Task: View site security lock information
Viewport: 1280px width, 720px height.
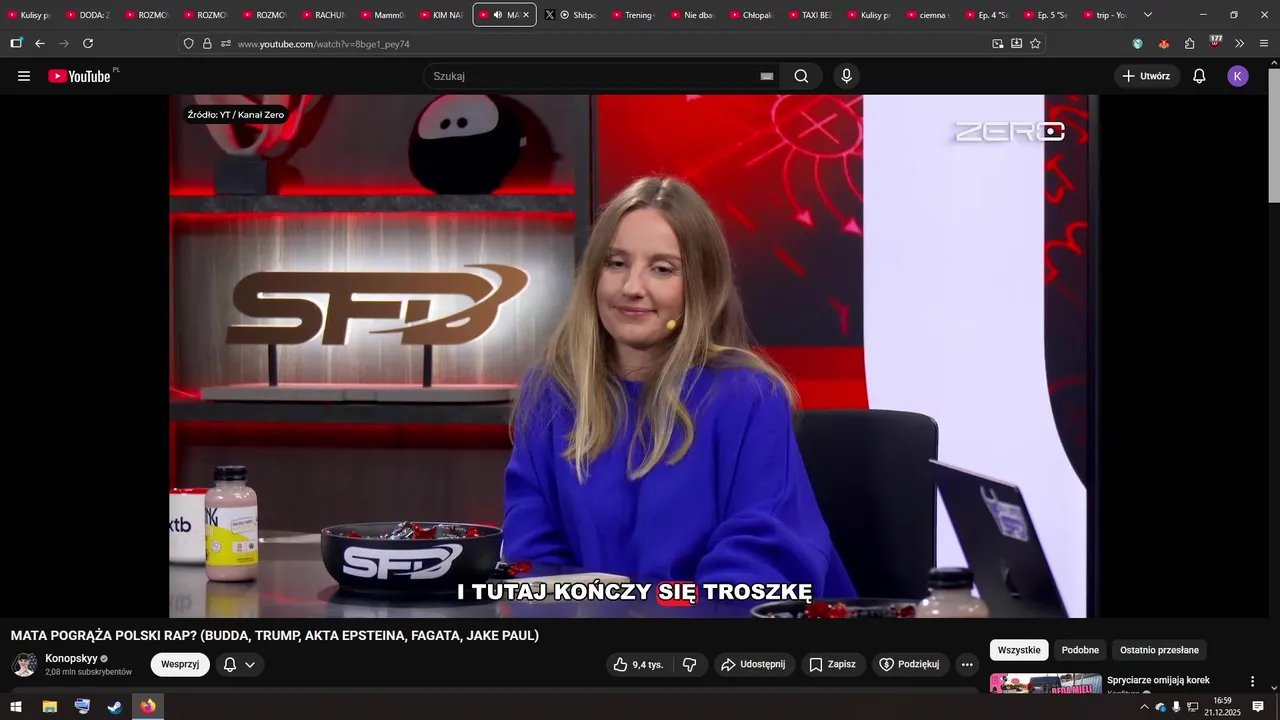Action: (207, 44)
